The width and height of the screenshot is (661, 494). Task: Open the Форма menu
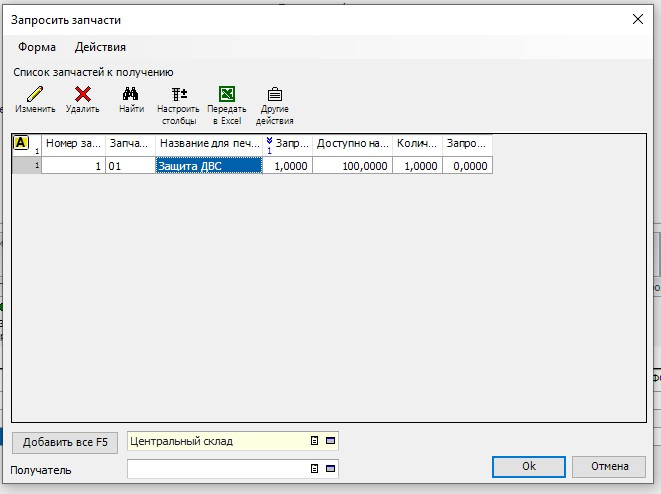click(37, 47)
